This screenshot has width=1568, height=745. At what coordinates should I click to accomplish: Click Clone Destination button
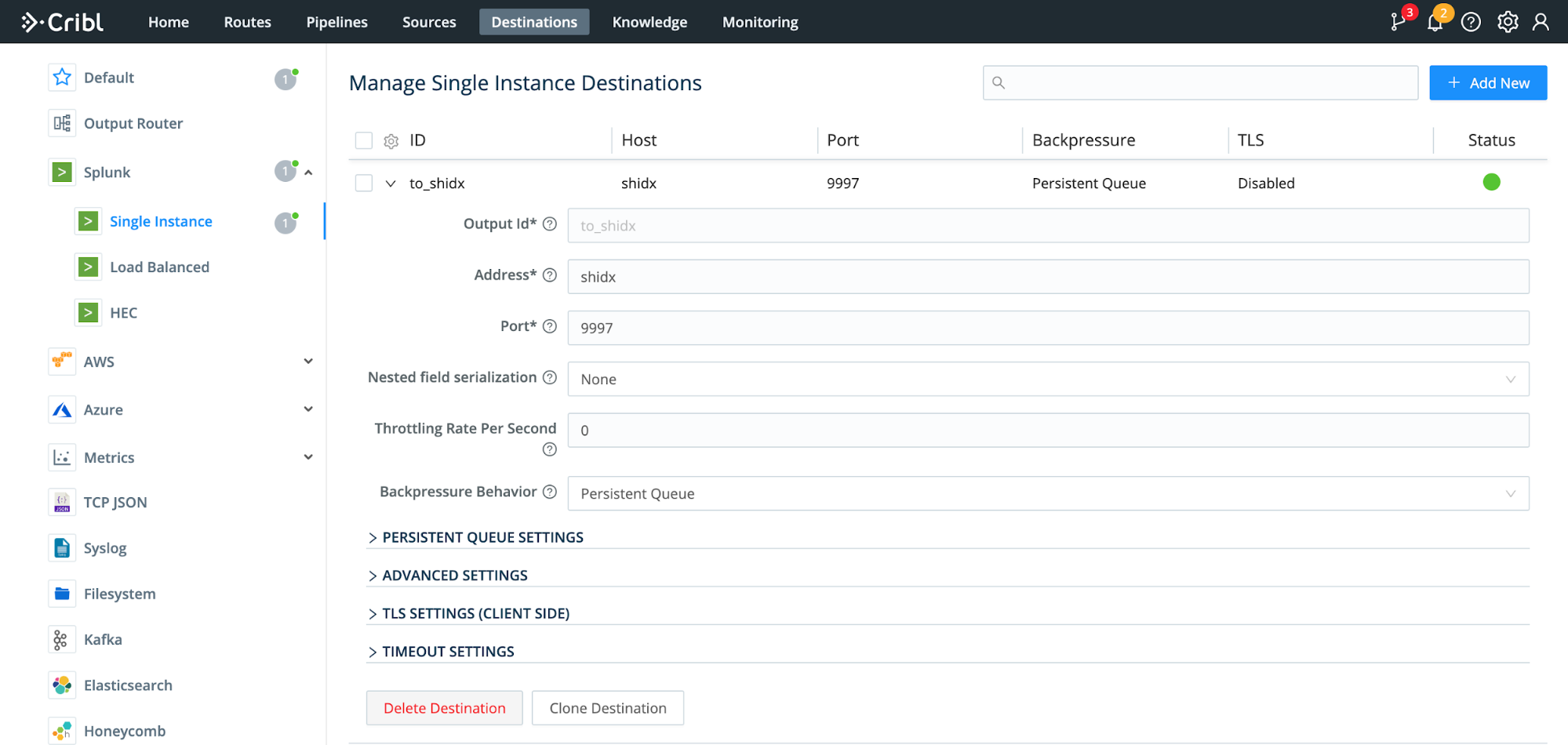608,707
